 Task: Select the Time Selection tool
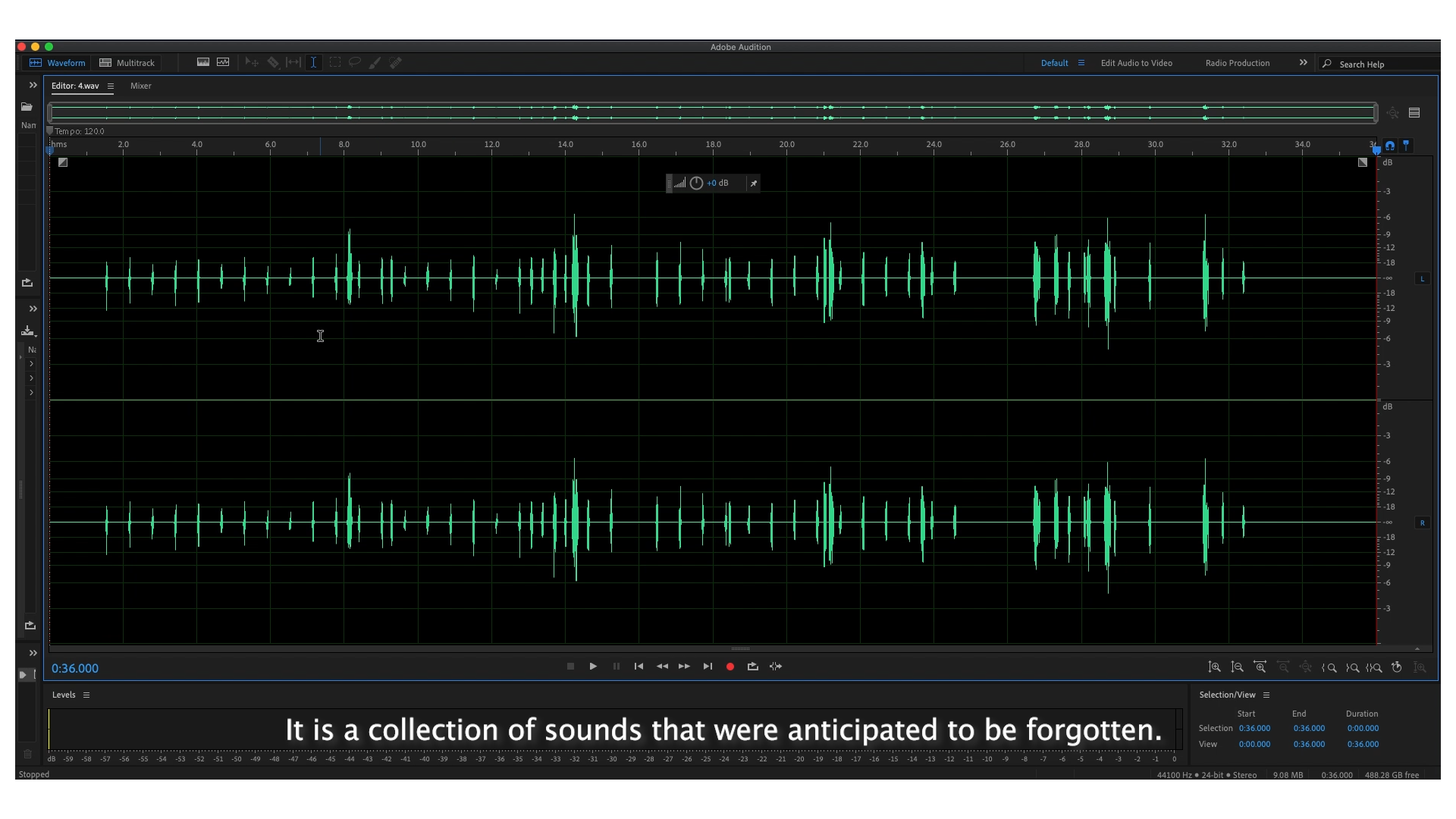click(313, 63)
